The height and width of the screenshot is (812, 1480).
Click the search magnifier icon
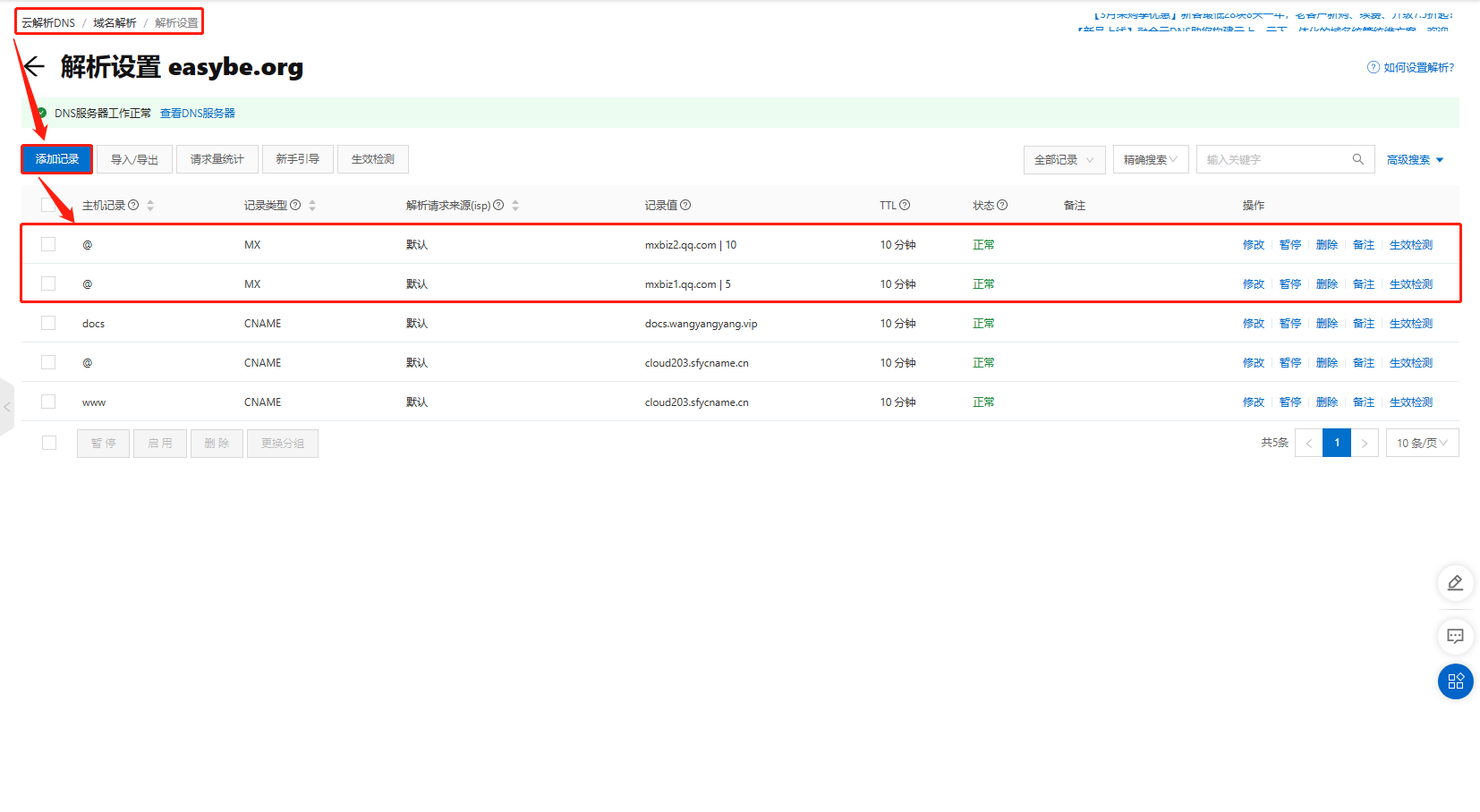[1357, 159]
